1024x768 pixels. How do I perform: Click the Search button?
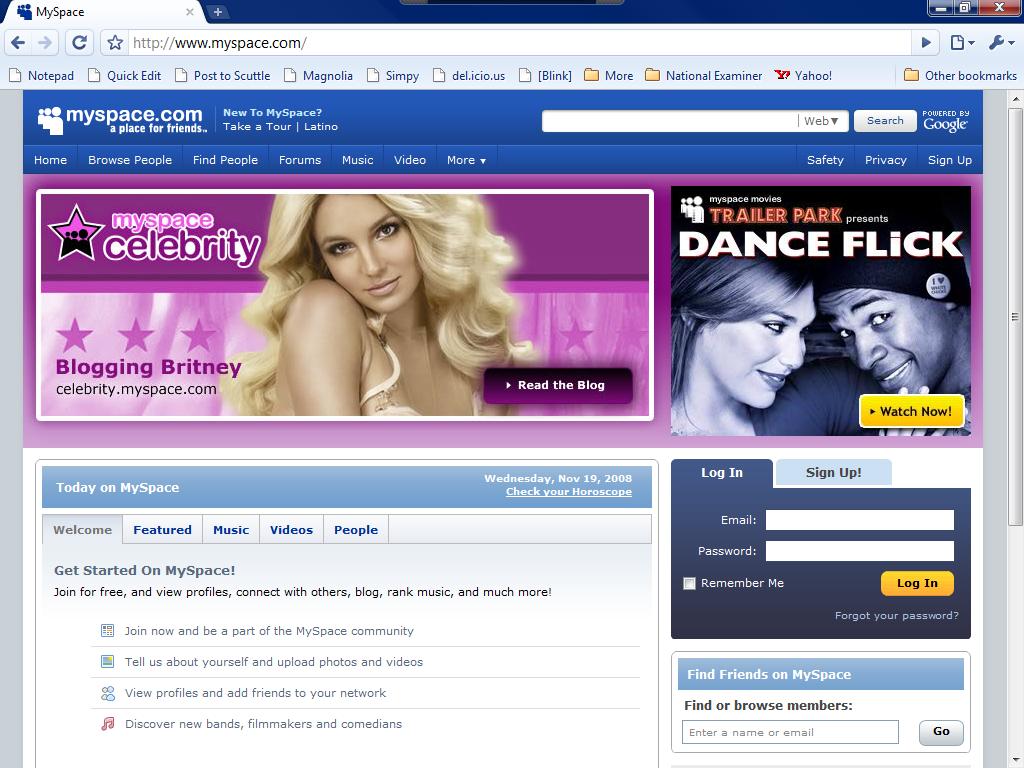pyautogui.click(x=885, y=121)
